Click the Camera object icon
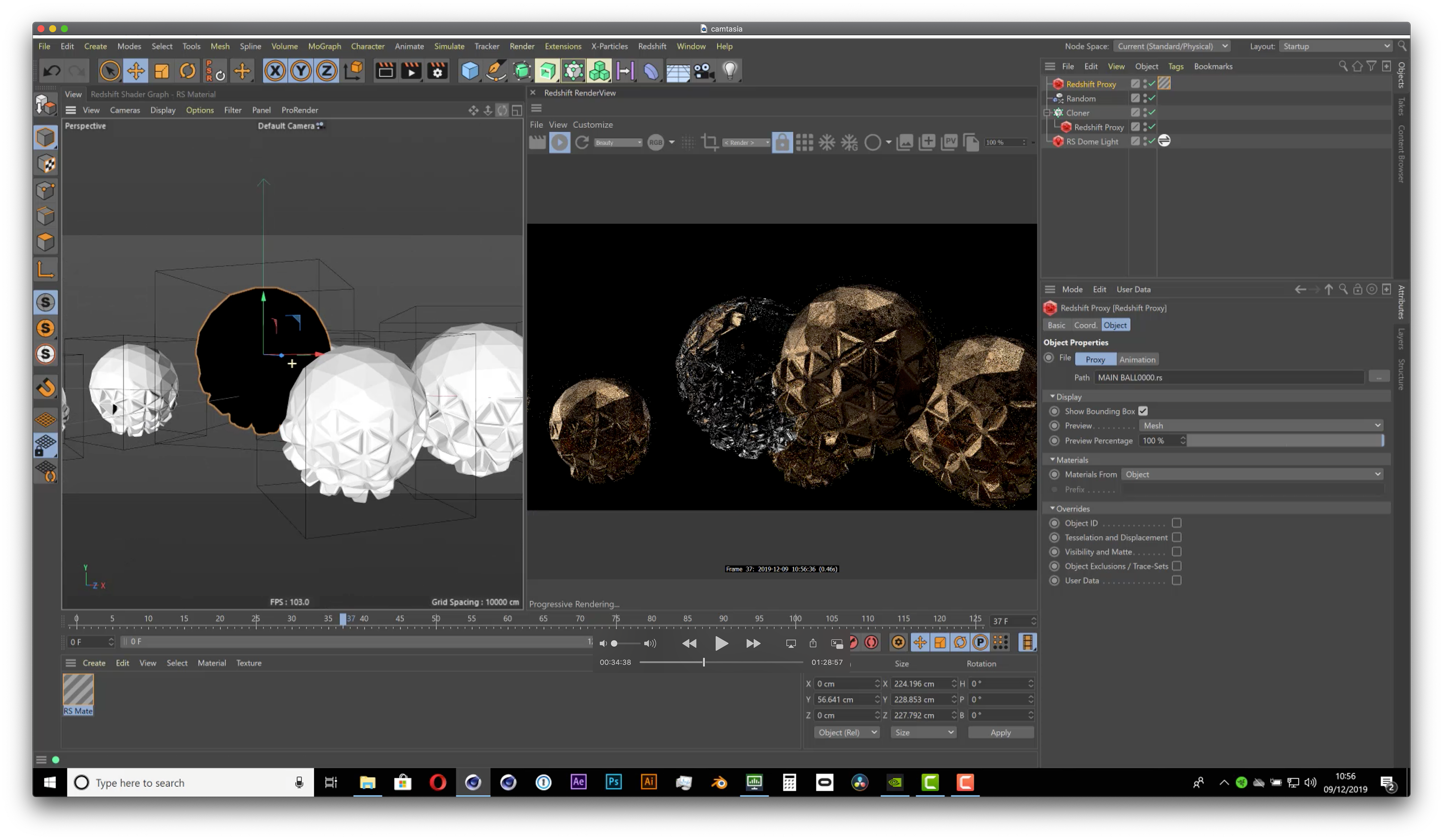The width and height of the screenshot is (1443, 840). tap(704, 71)
